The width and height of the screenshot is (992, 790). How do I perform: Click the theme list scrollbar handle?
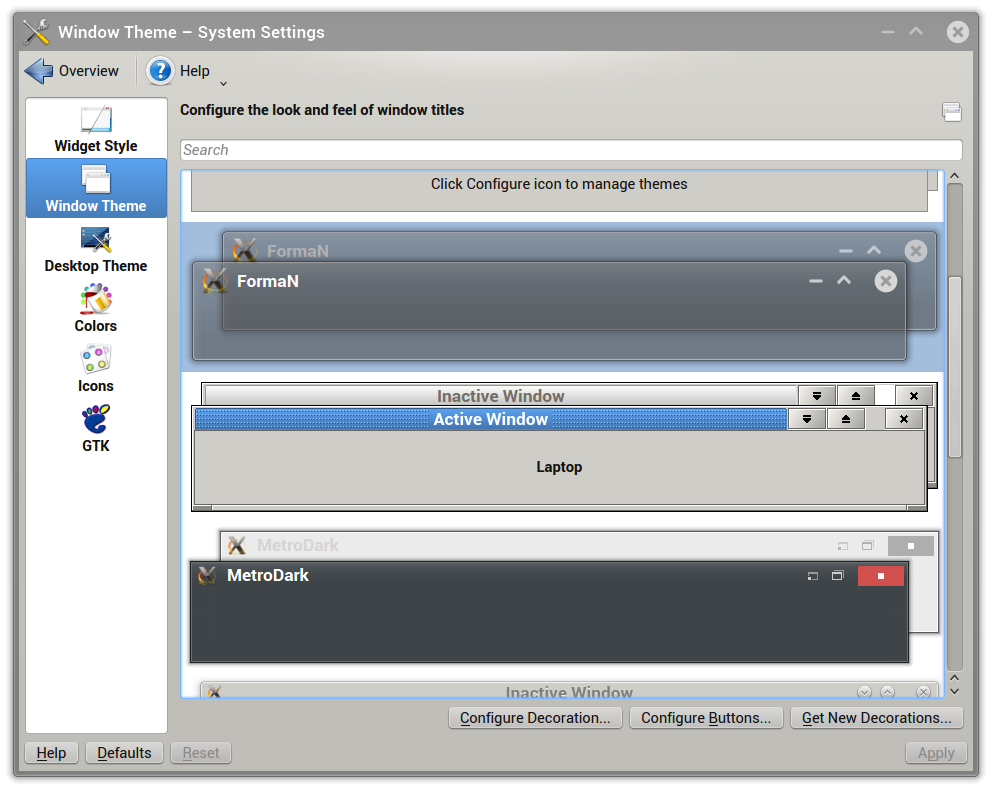(955, 367)
